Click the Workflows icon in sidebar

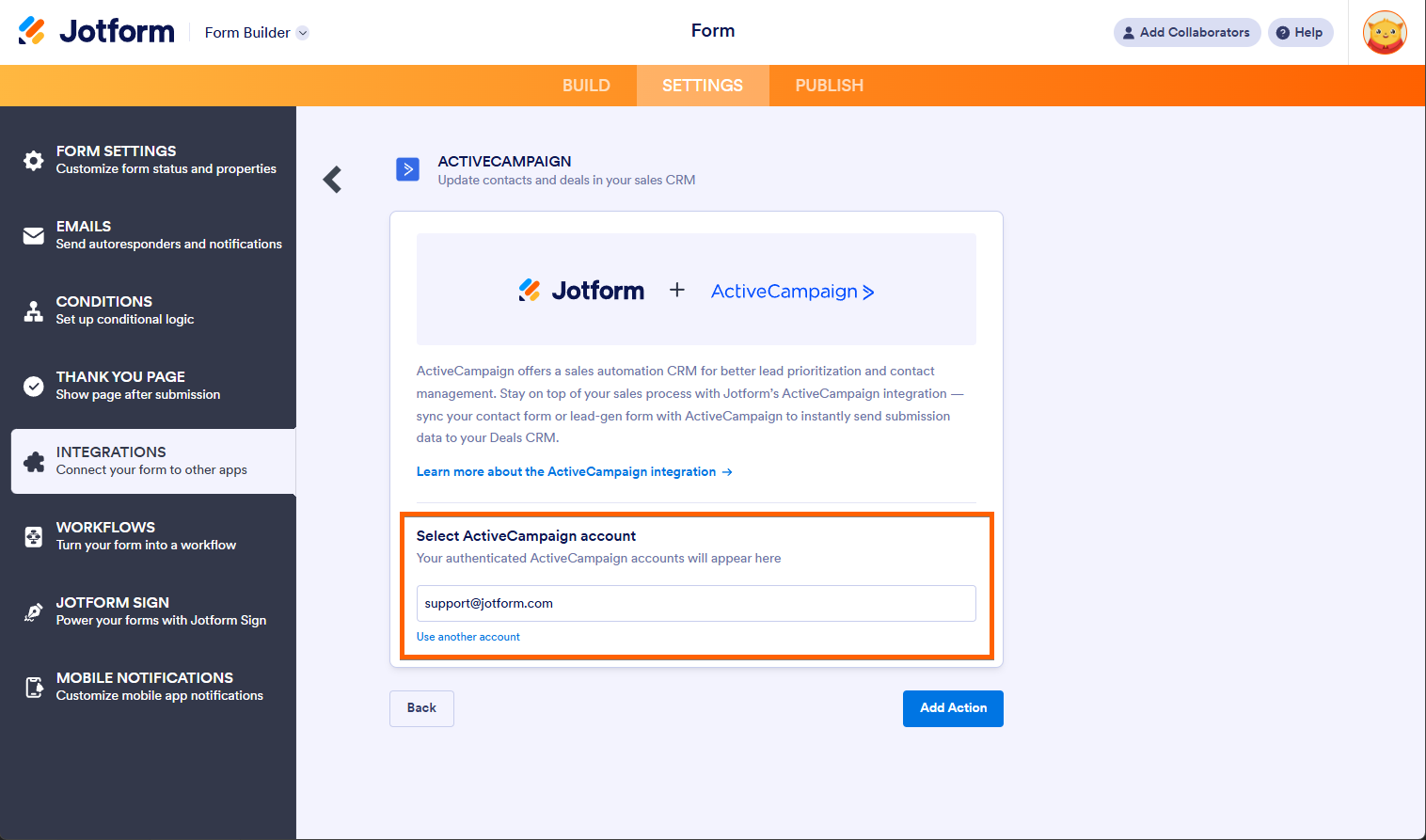pos(34,537)
